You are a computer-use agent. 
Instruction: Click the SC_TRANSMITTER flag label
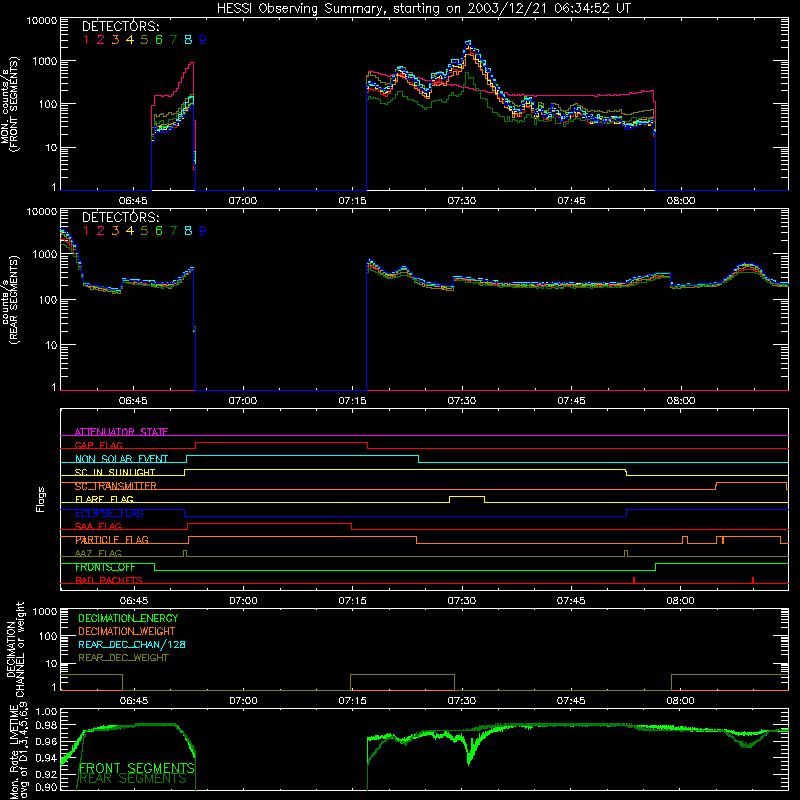click(x=116, y=486)
